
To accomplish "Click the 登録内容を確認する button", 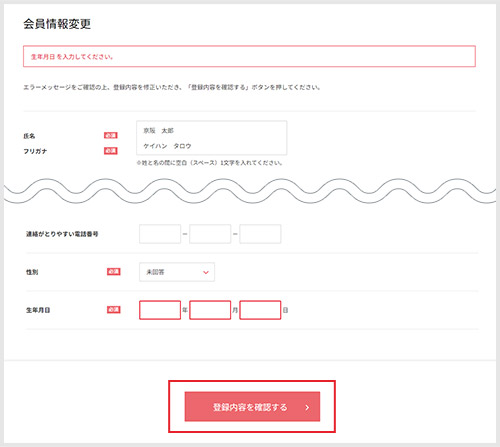I will [252, 406].
